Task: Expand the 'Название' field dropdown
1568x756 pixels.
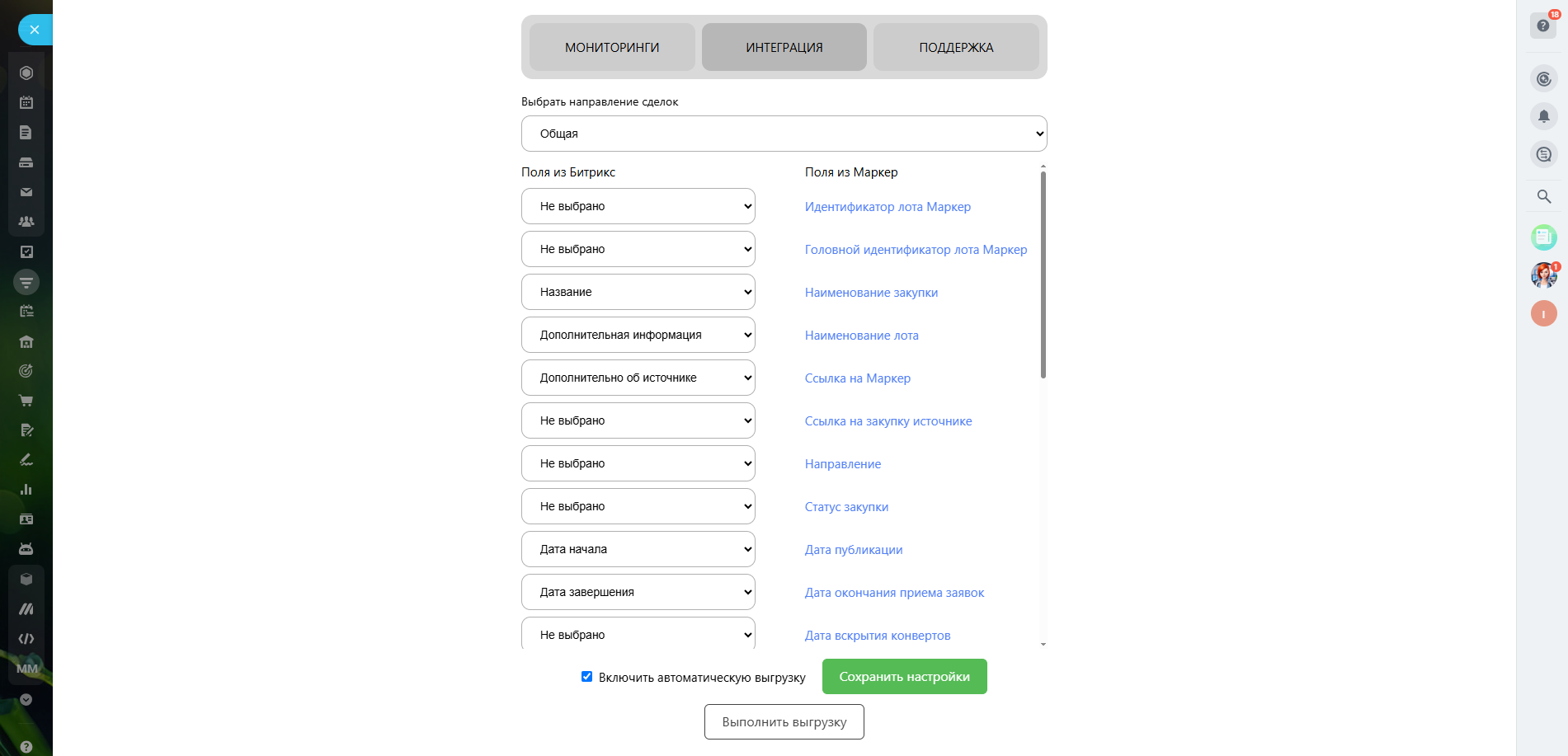Action: [638, 292]
